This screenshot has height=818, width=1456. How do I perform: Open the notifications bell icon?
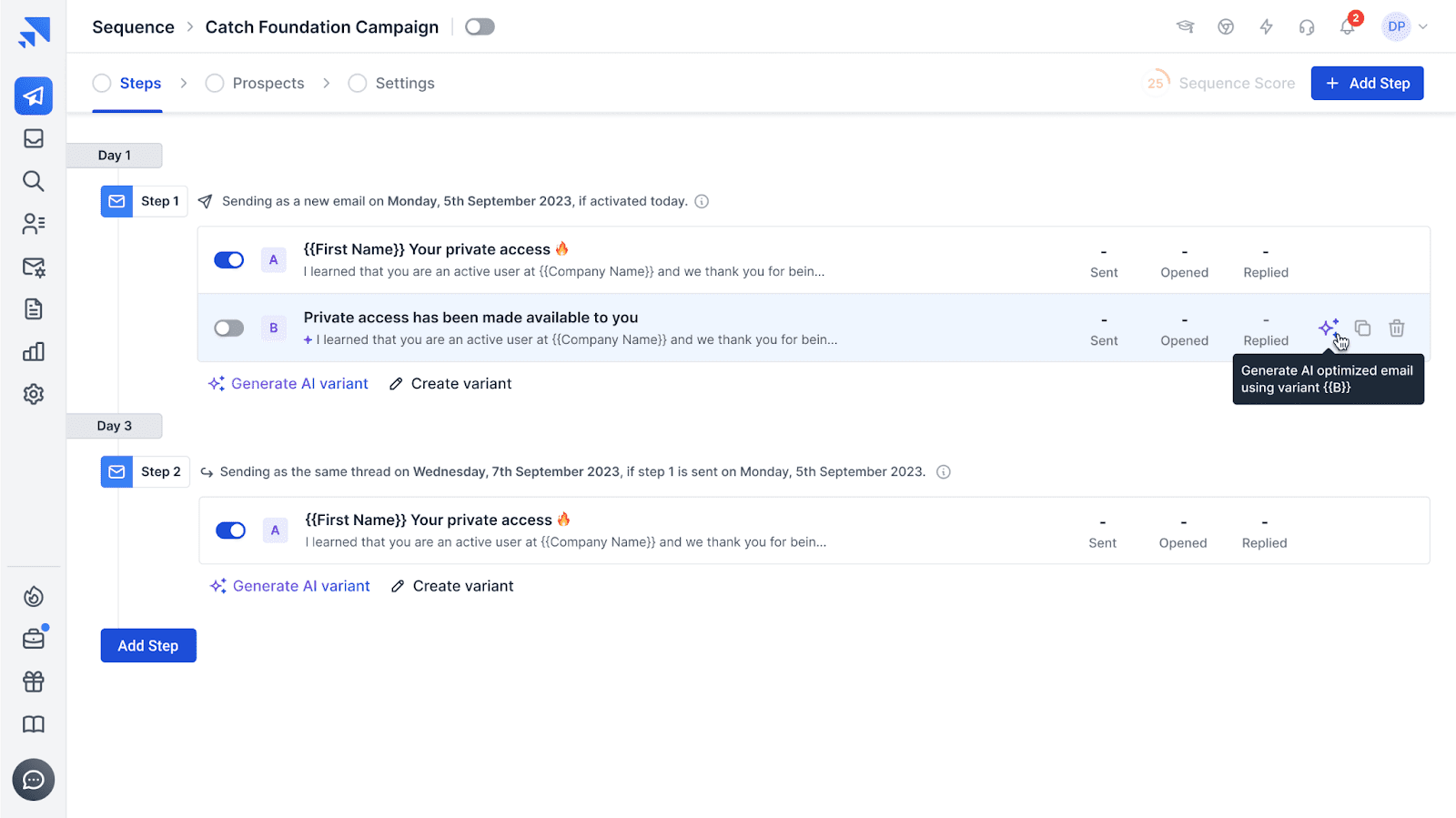pyautogui.click(x=1347, y=27)
